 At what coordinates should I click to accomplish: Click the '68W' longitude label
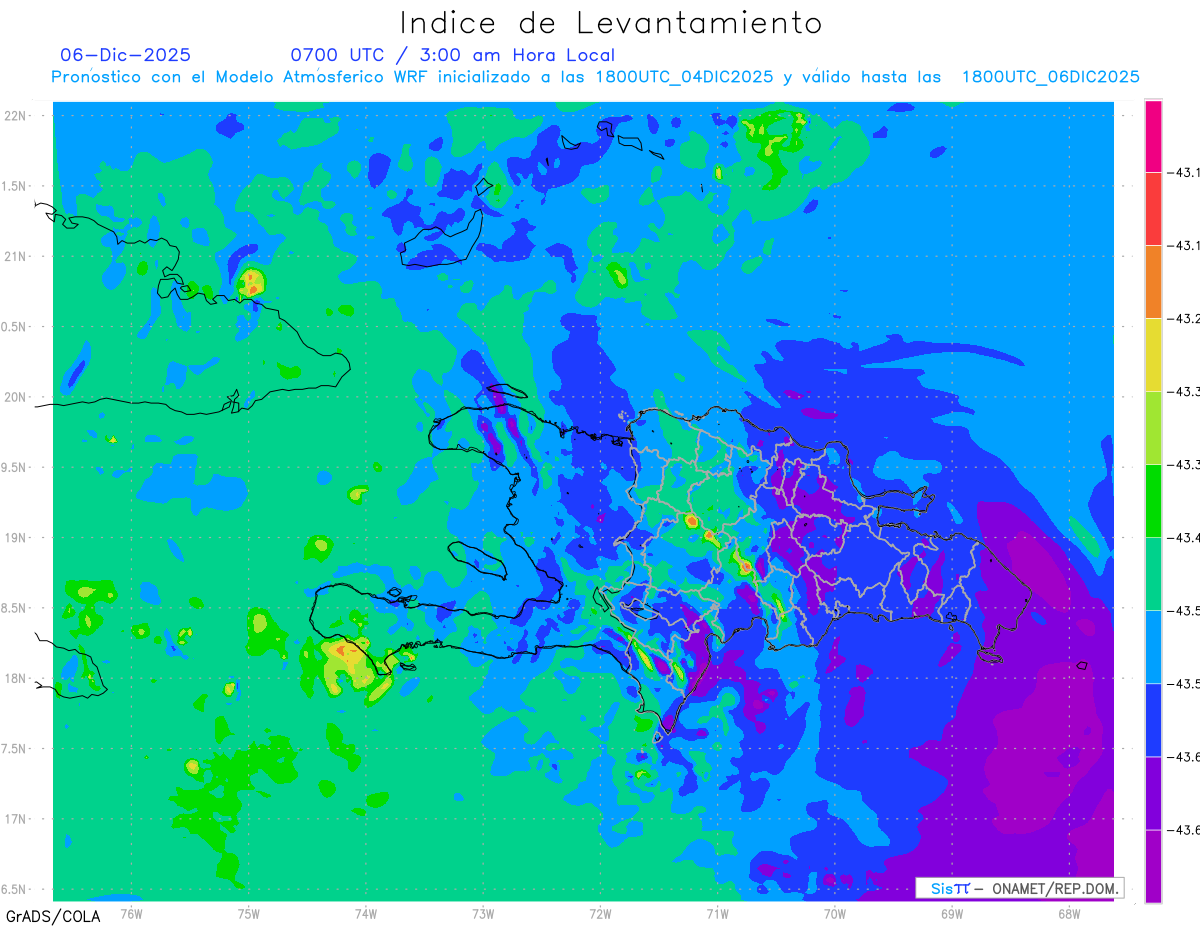(x=1068, y=913)
